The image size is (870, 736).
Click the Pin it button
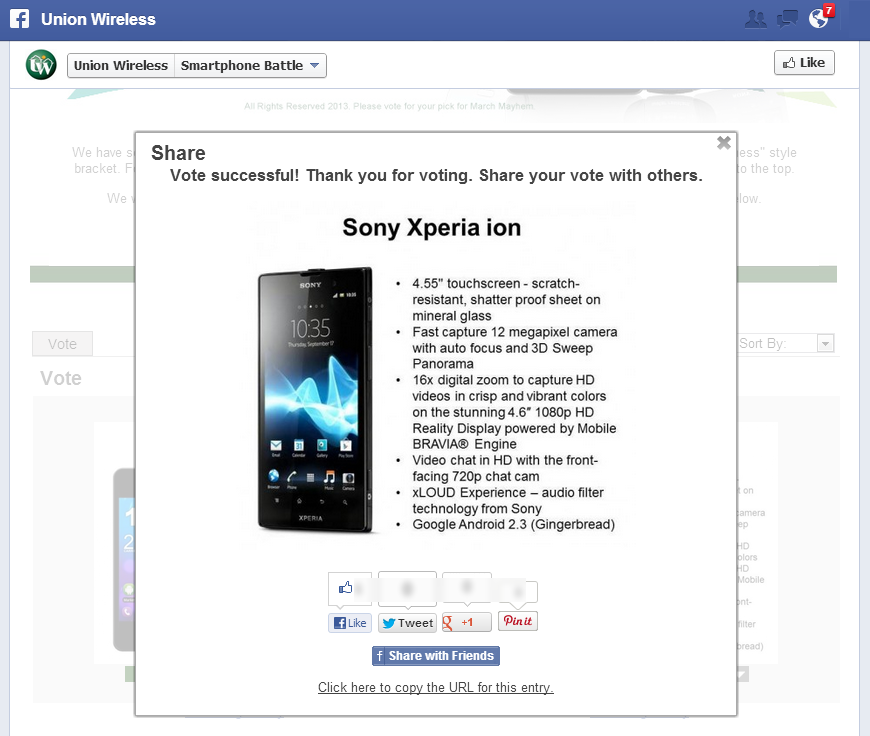(518, 621)
